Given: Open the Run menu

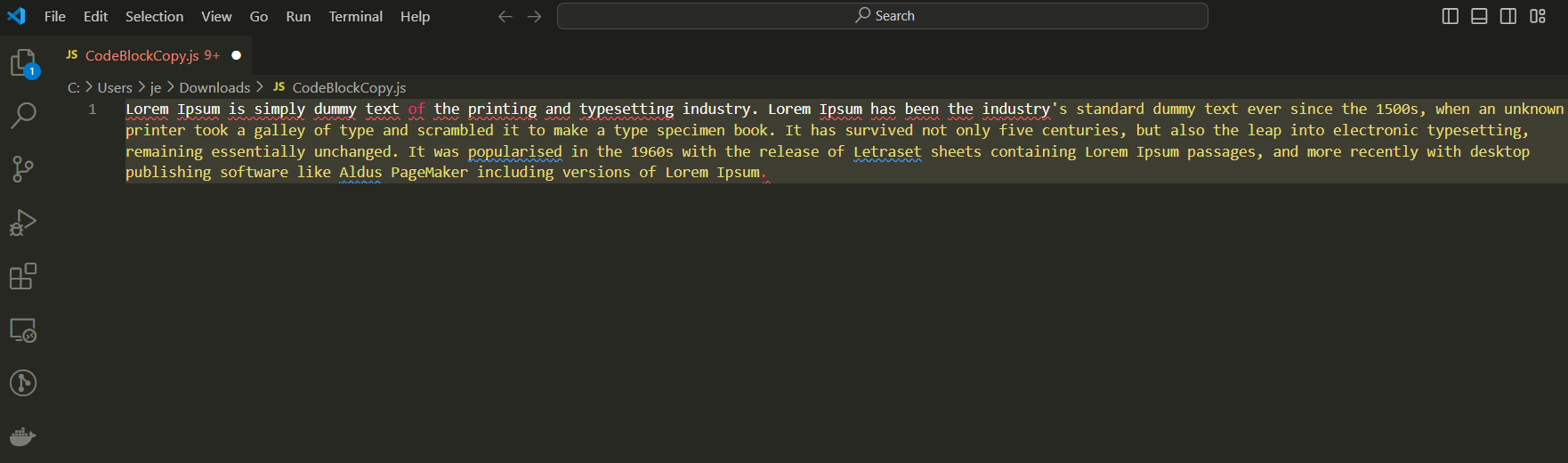Looking at the screenshot, I should pyautogui.click(x=298, y=16).
